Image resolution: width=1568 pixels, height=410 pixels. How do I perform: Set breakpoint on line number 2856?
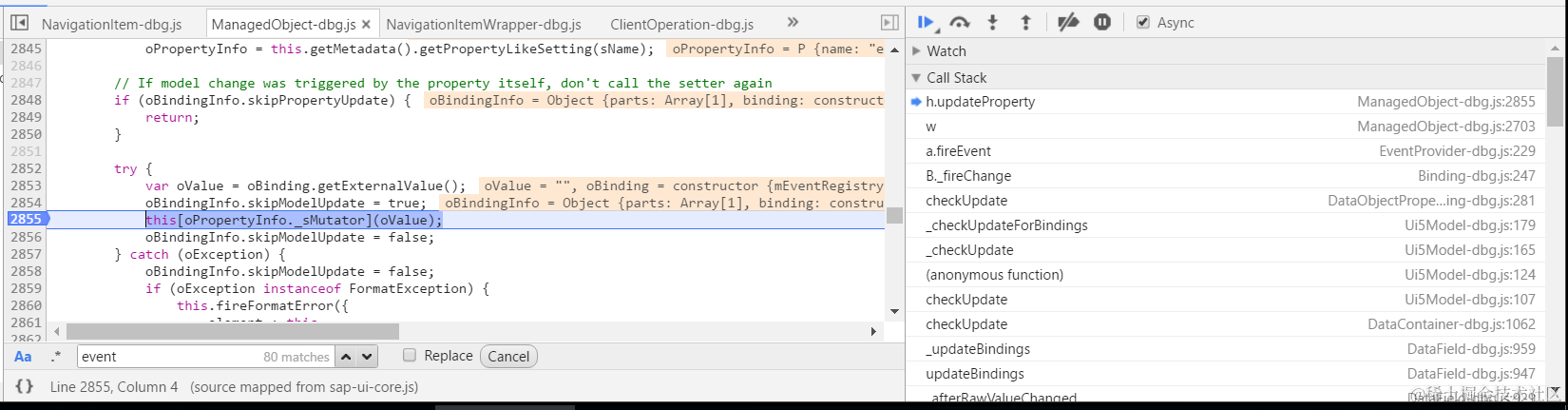point(26,237)
